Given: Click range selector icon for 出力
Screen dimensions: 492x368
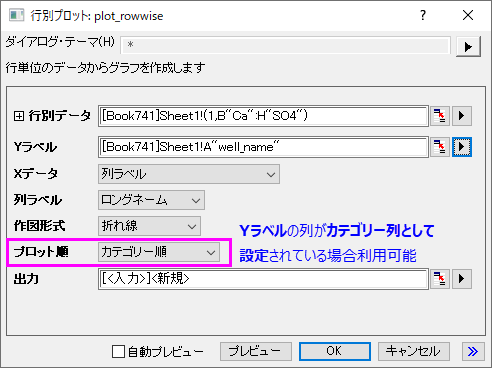Looking at the screenshot, I should click(440, 279).
